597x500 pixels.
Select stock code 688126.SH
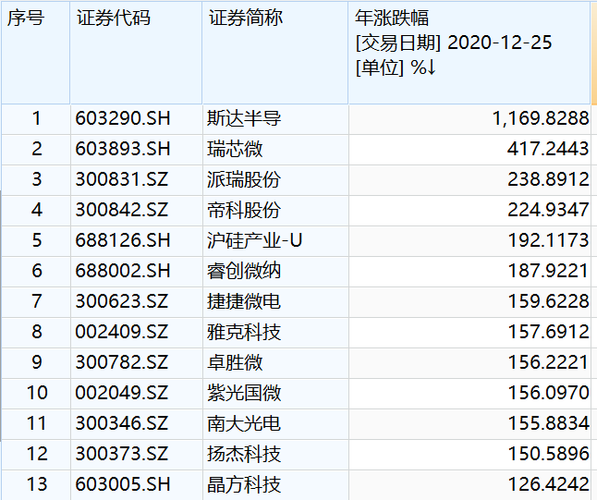pos(123,240)
